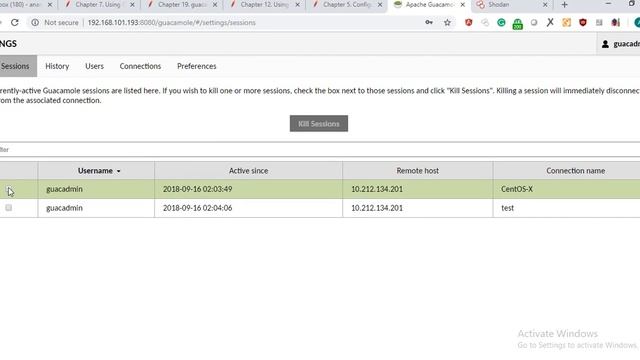Click the test connection name cell
Screen dimensions: 640x360
[567, 208]
